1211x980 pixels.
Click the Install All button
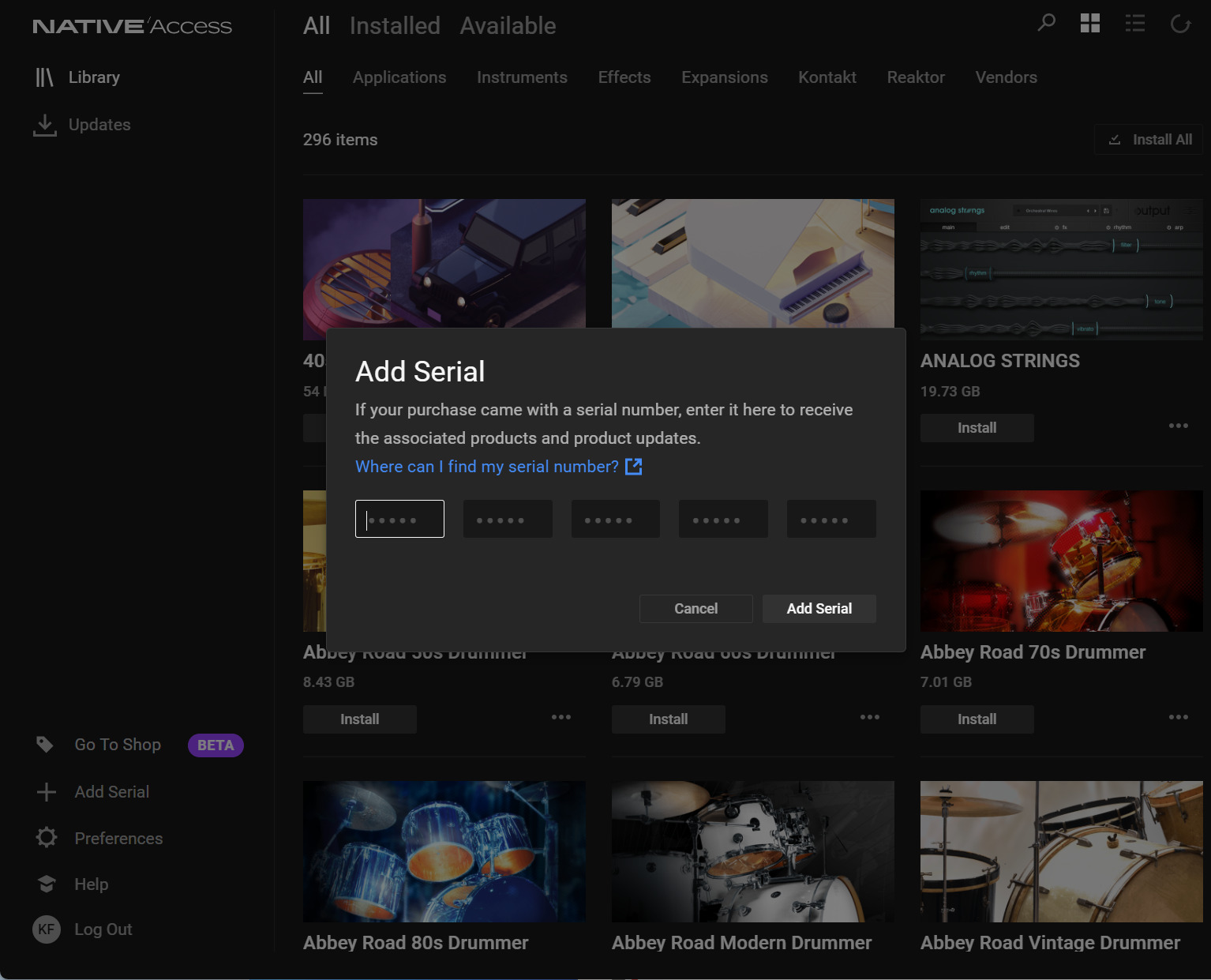pos(1149,139)
